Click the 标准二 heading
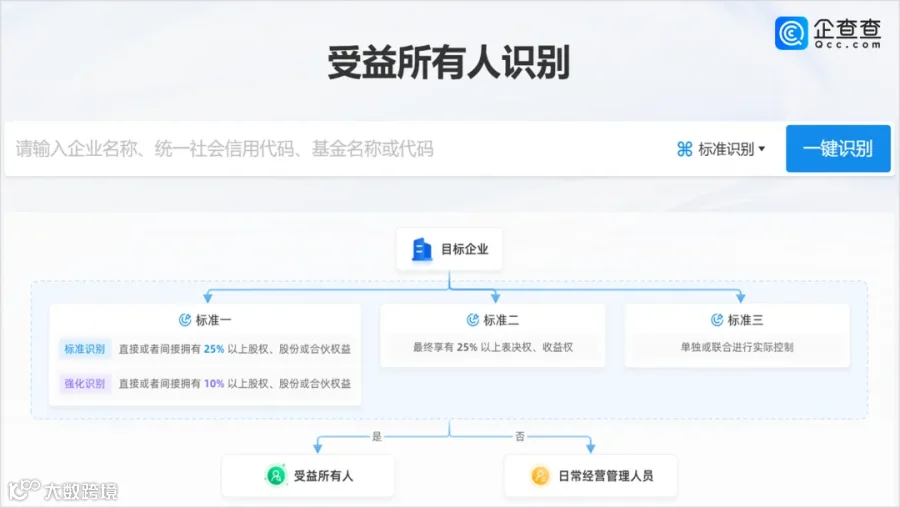This screenshot has height=508, width=900. (501, 320)
